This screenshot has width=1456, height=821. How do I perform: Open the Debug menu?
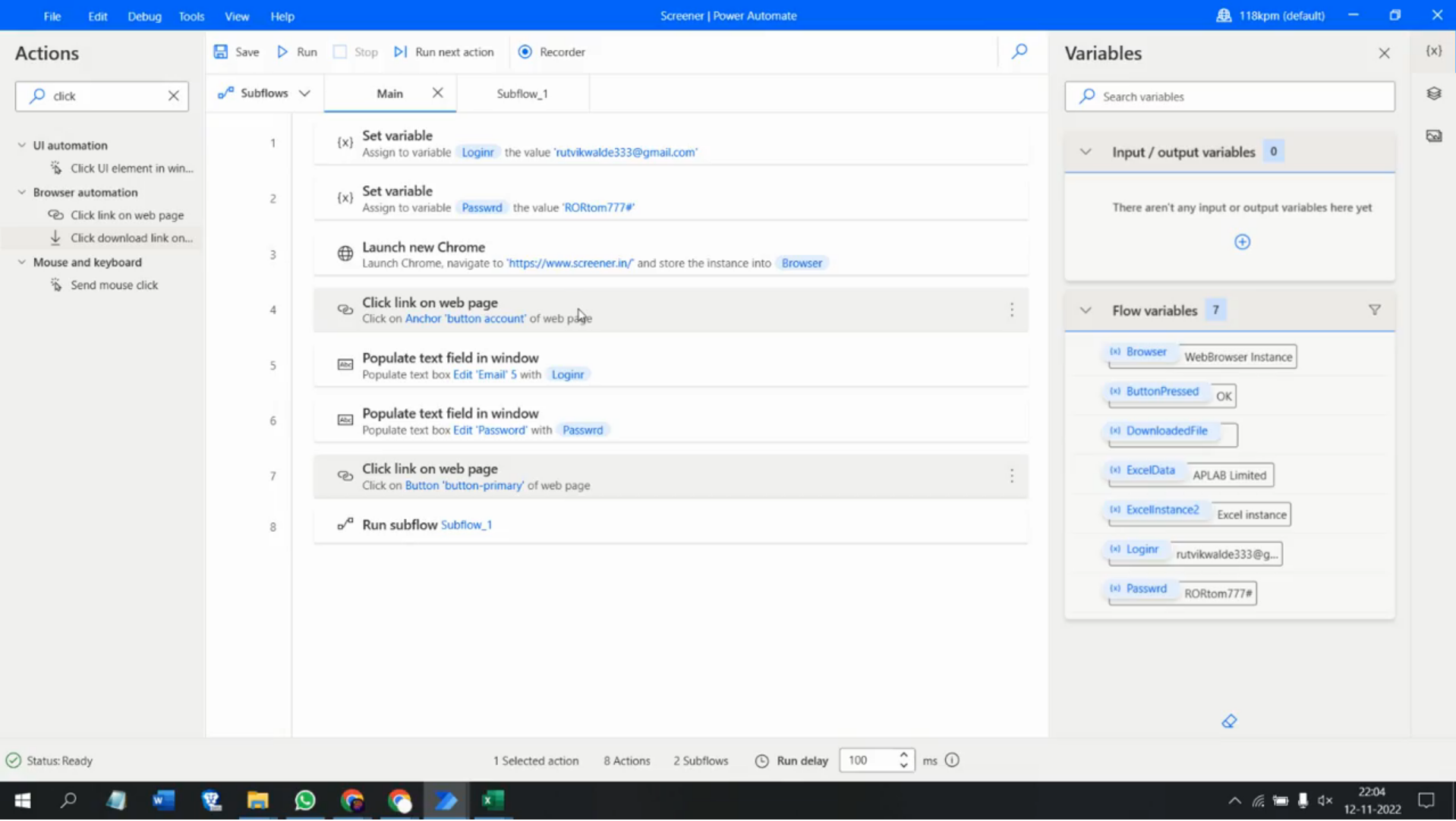coord(144,15)
